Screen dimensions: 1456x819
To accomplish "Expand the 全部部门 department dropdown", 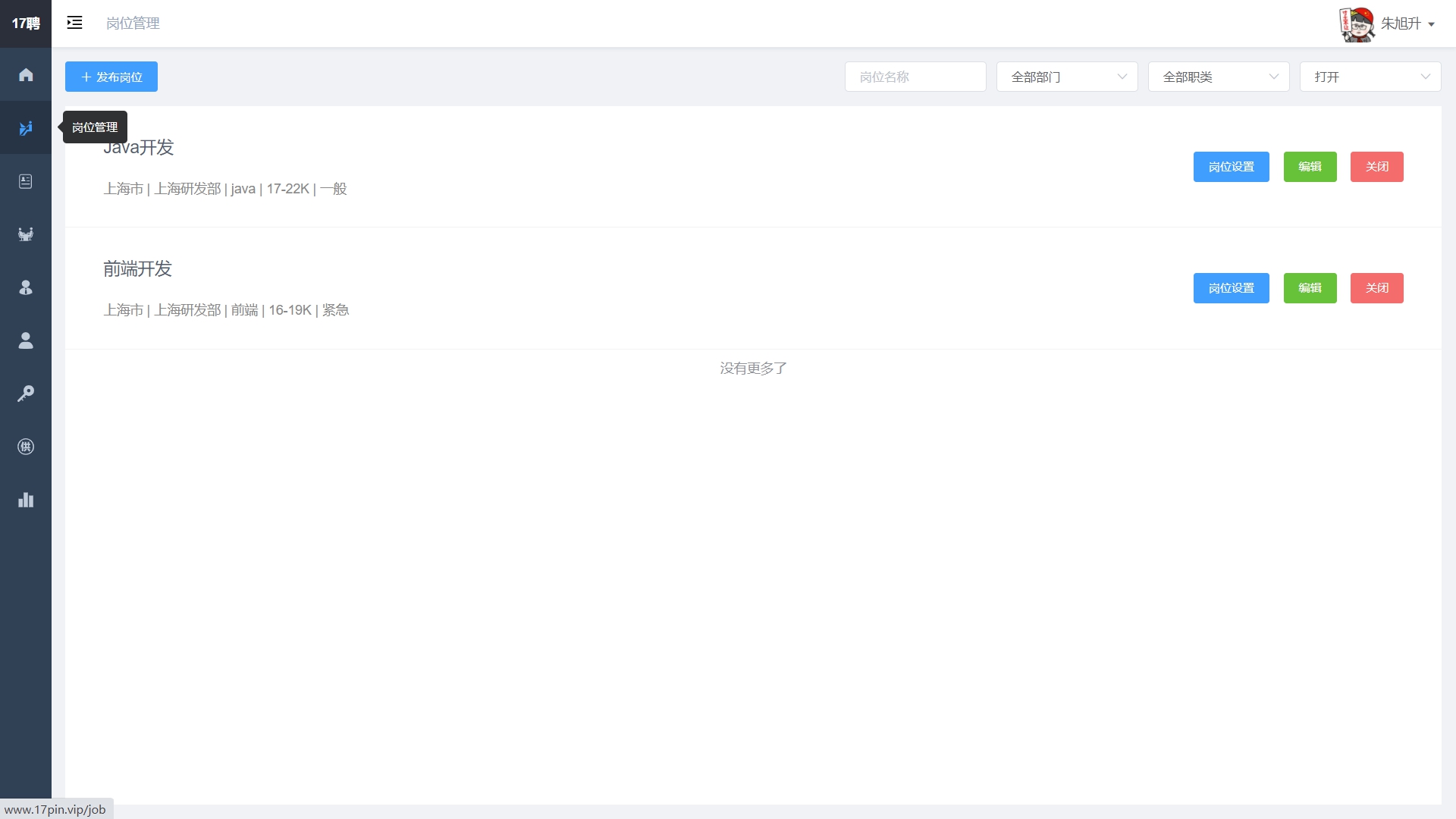I will pyautogui.click(x=1066, y=77).
